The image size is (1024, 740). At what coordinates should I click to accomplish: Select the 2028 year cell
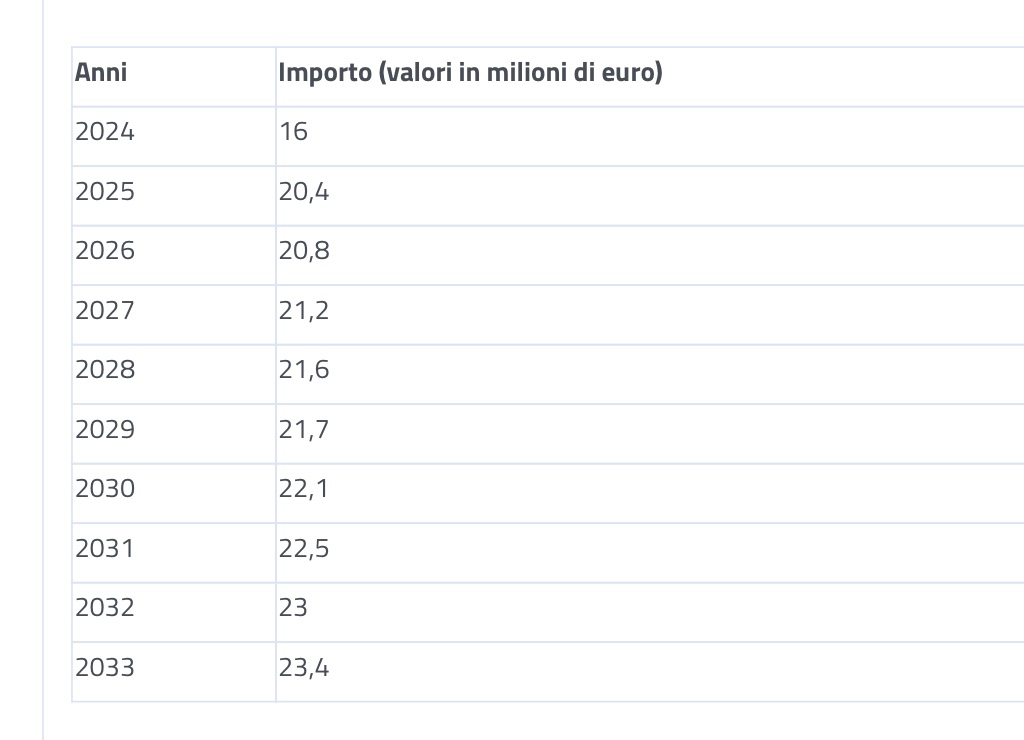point(174,374)
